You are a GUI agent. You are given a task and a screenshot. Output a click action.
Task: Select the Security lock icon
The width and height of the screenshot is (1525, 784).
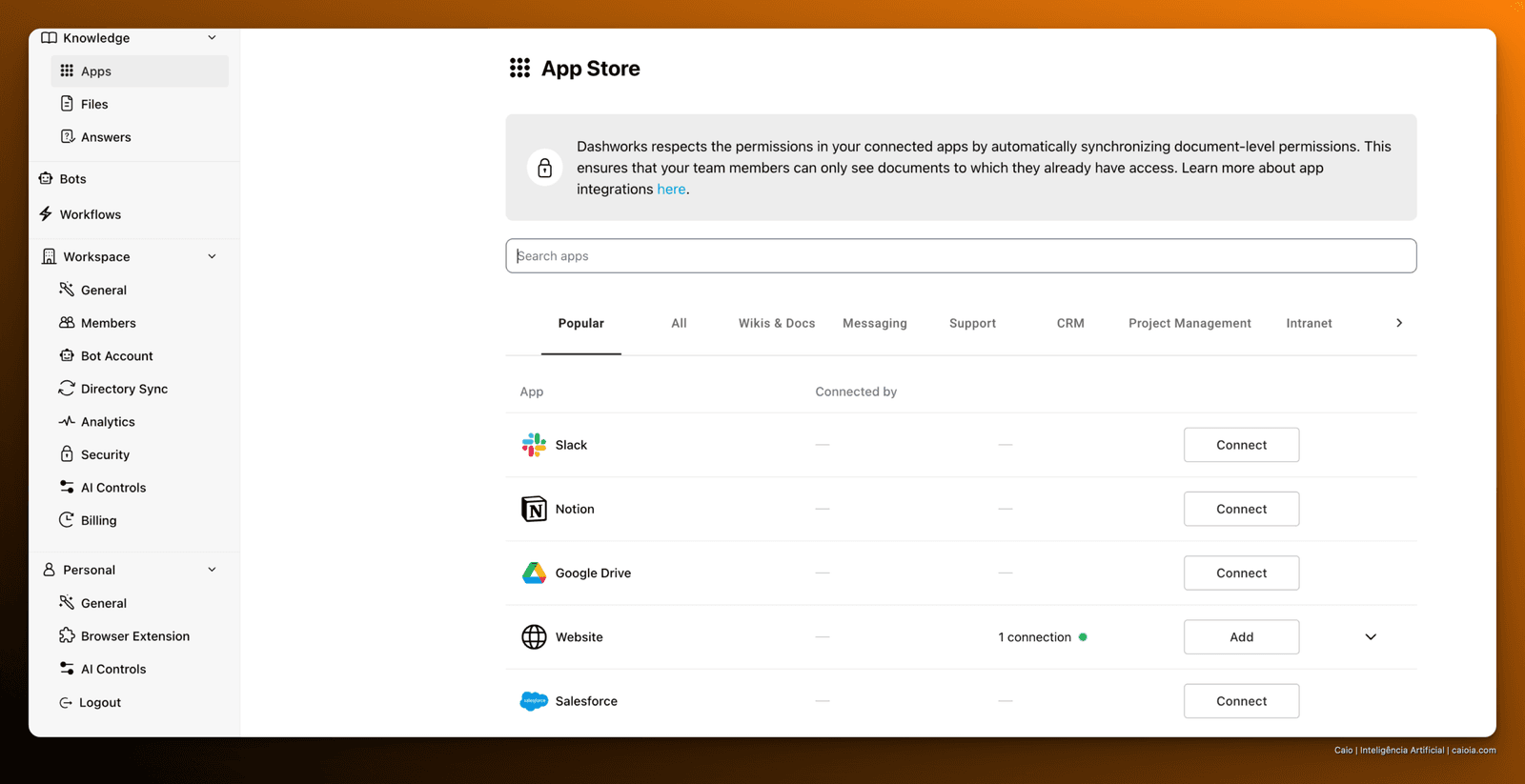[67, 453]
